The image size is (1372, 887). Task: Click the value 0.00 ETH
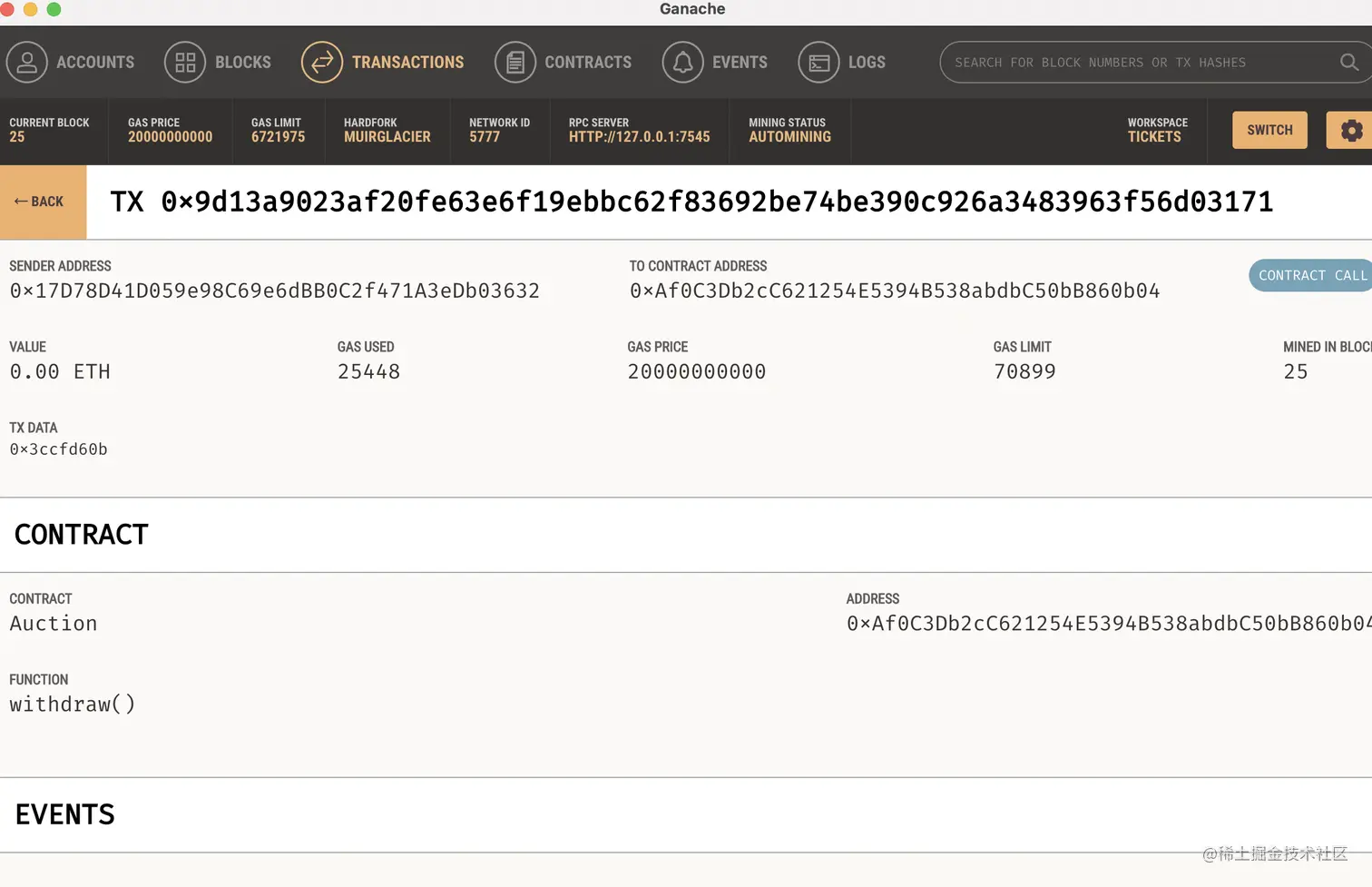[x=60, y=371]
